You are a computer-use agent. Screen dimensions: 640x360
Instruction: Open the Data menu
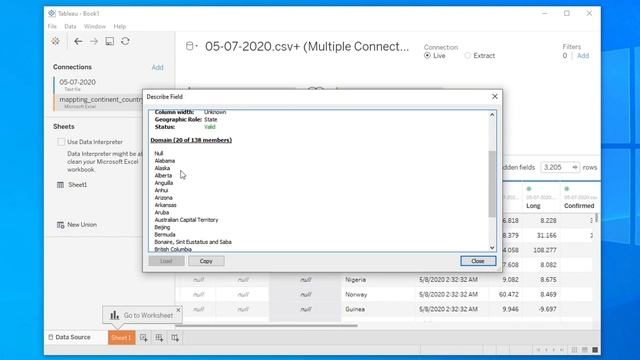(70, 26)
